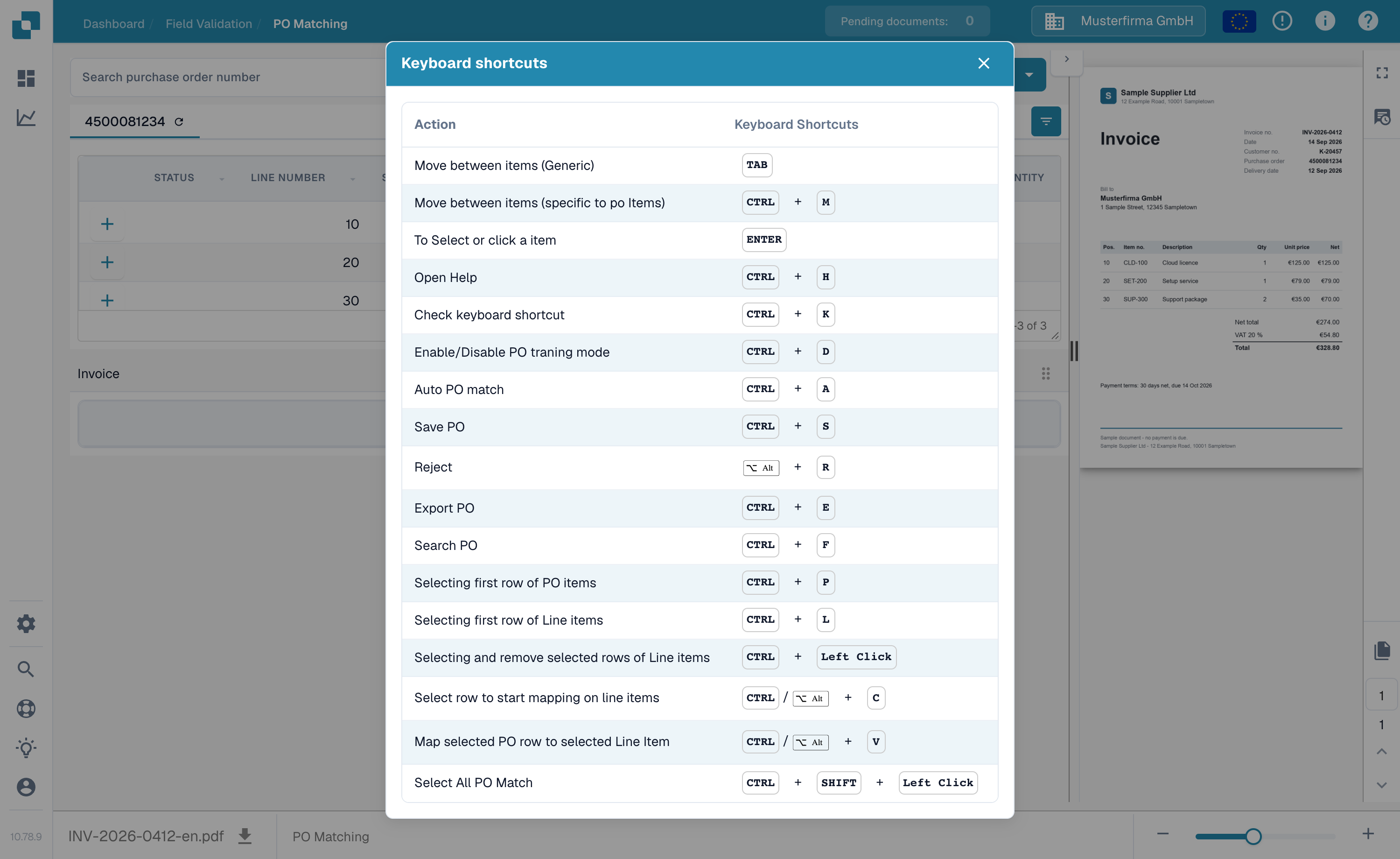The width and height of the screenshot is (1400, 859).
Task: Go to Dashboard breadcrumb
Action: pyautogui.click(x=114, y=24)
